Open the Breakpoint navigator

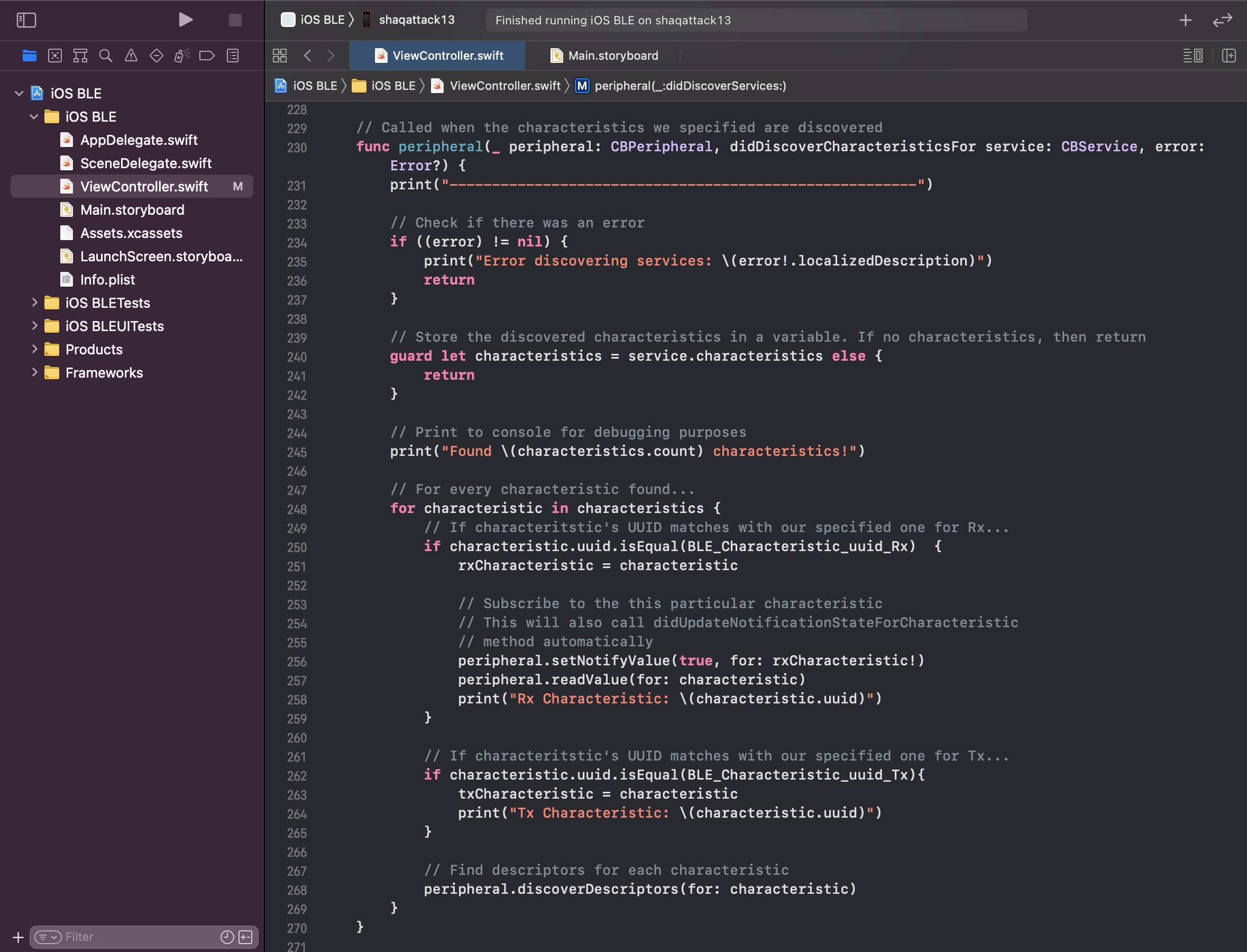pos(207,56)
